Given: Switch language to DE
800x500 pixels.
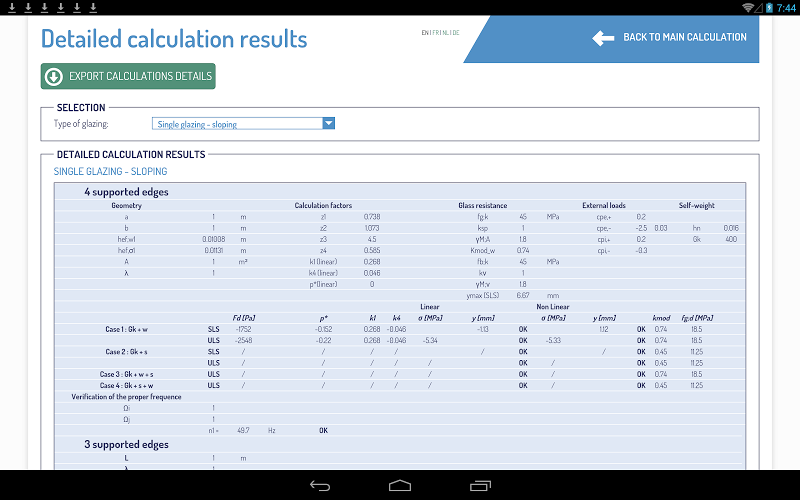Looking at the screenshot, I should [456, 33].
